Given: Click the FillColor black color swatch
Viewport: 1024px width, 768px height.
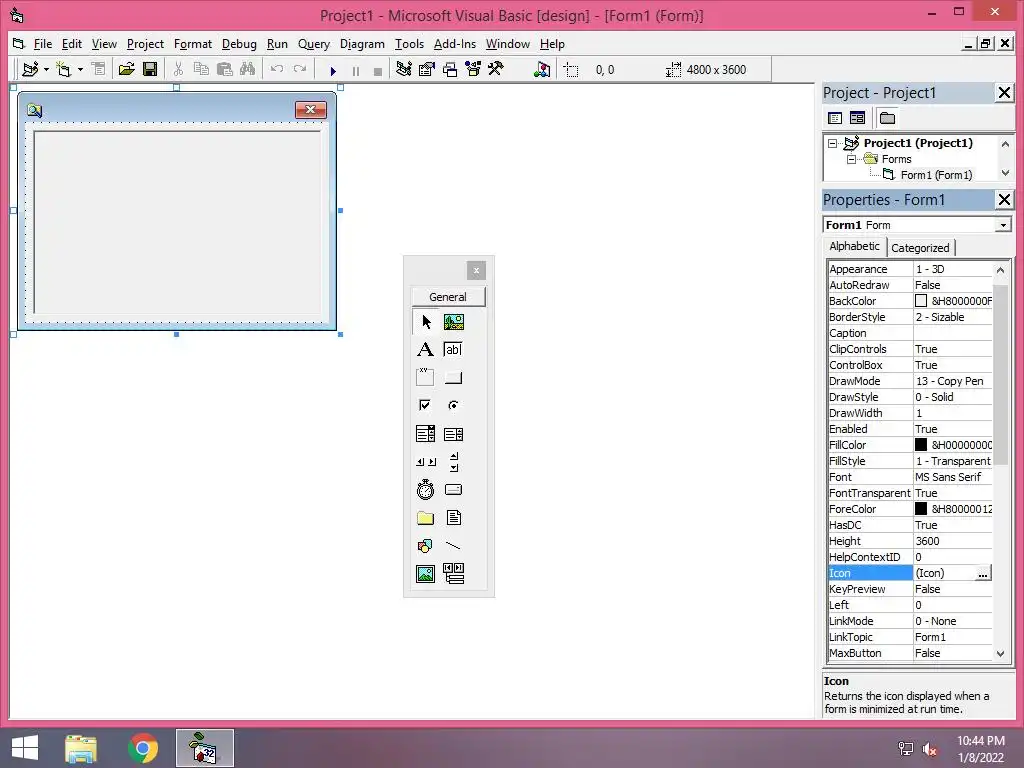Looking at the screenshot, I should (921, 445).
